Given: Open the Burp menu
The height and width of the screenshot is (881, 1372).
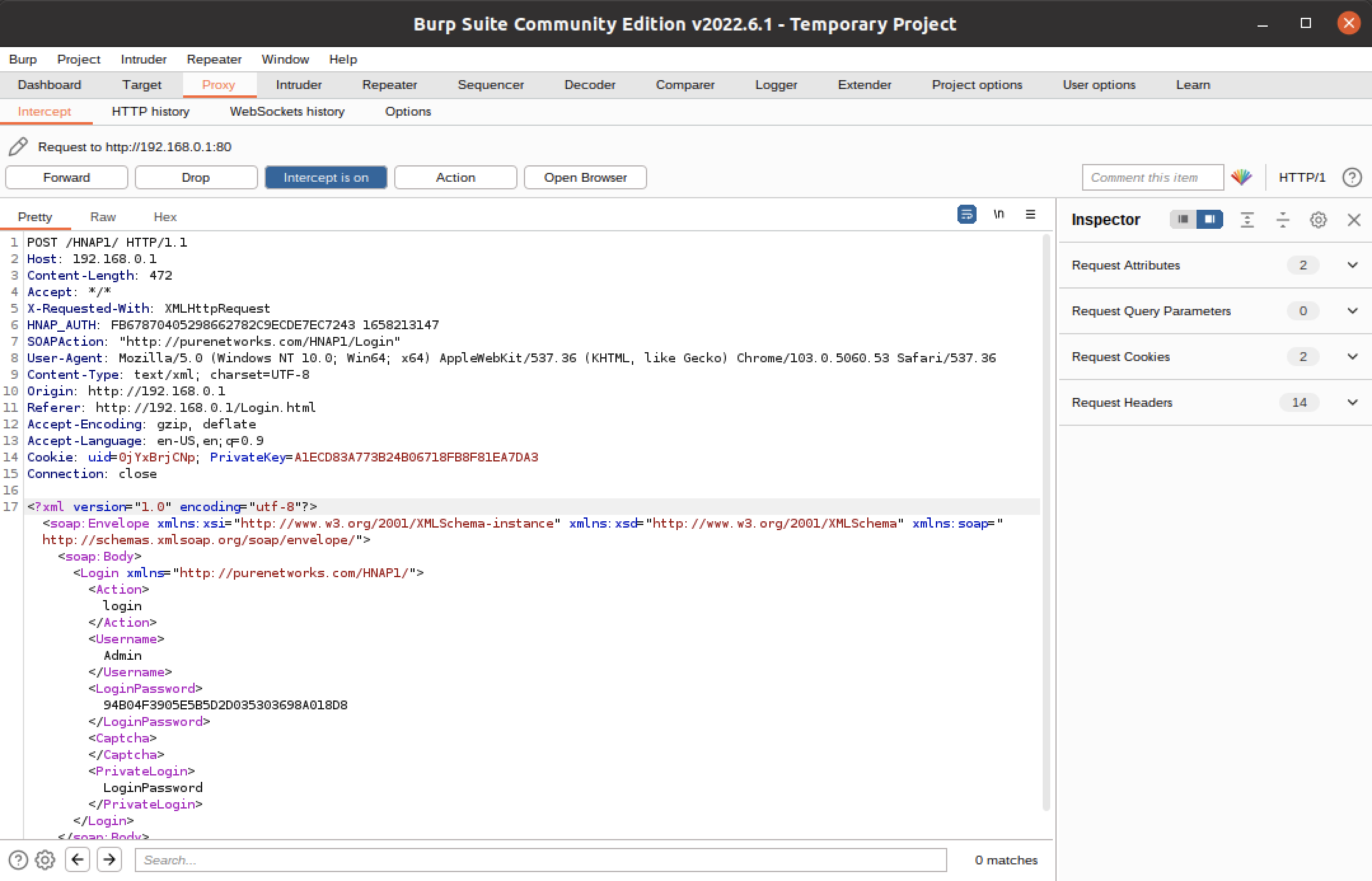Looking at the screenshot, I should click(23, 59).
